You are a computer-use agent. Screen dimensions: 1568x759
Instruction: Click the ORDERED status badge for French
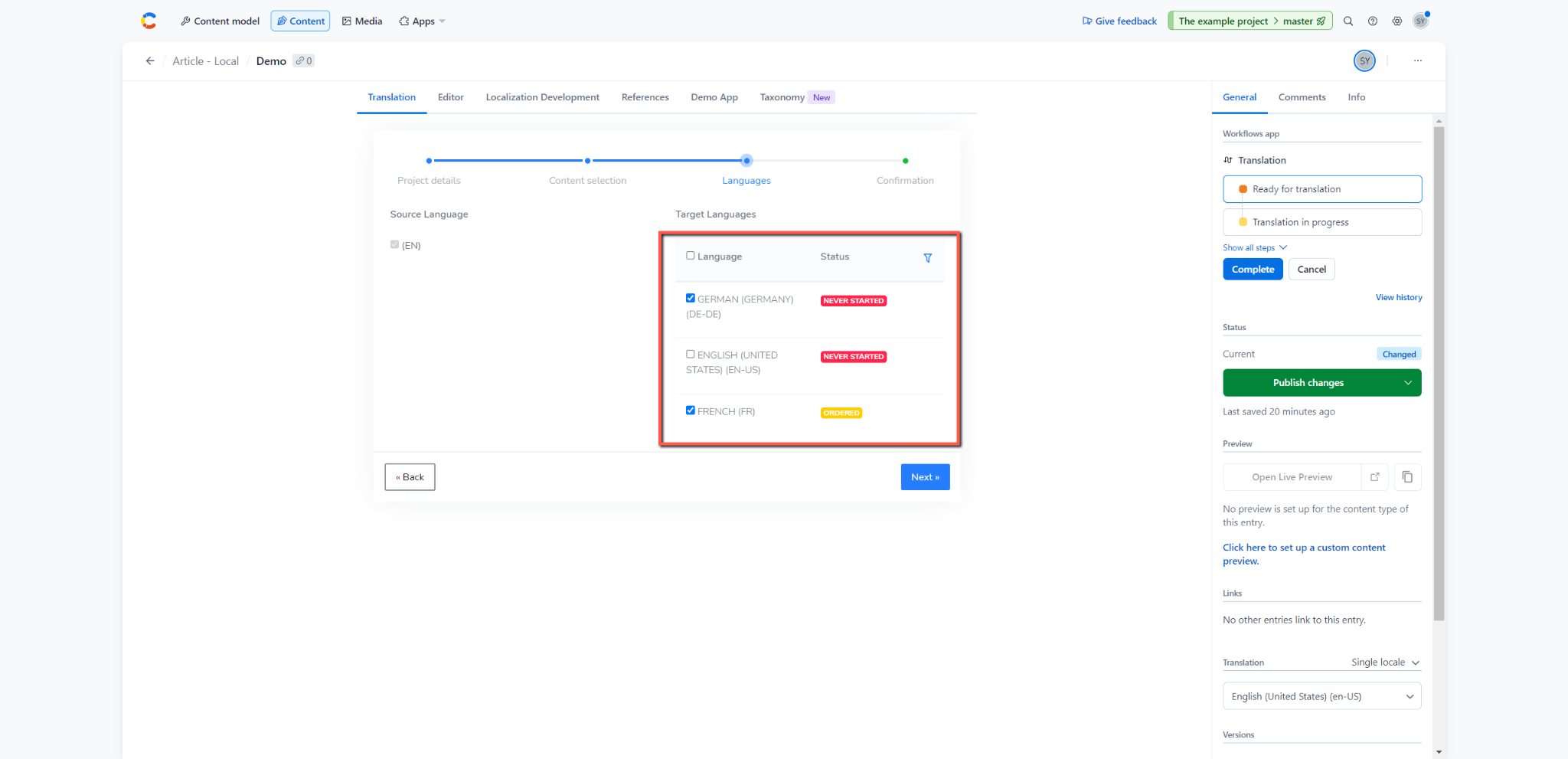[841, 413]
